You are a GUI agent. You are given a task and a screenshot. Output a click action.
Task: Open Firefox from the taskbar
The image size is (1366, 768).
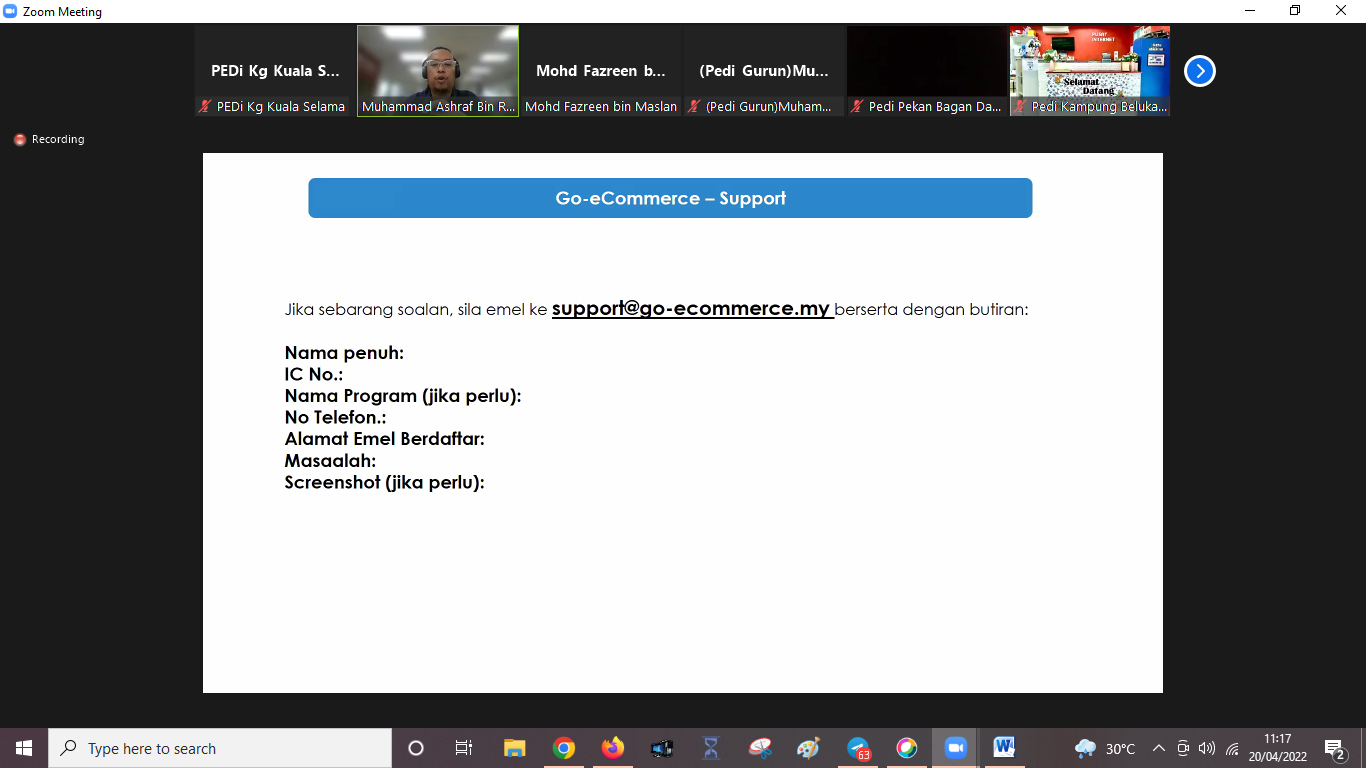pos(613,748)
